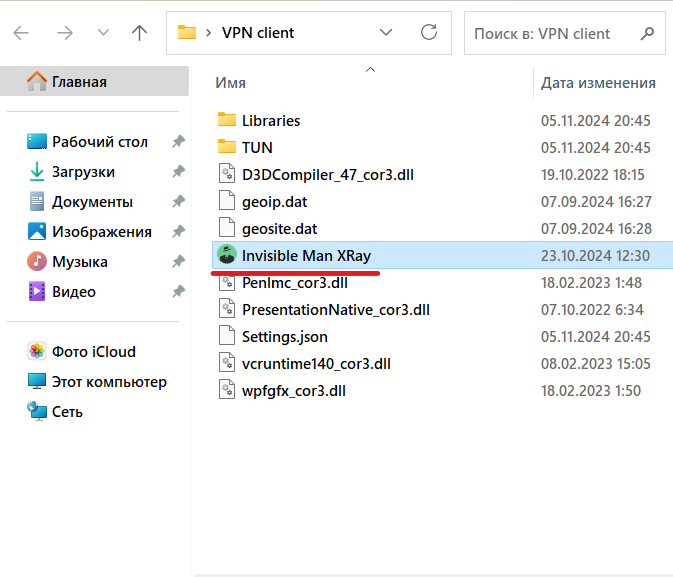Open Сеть in the sidebar

point(67,412)
